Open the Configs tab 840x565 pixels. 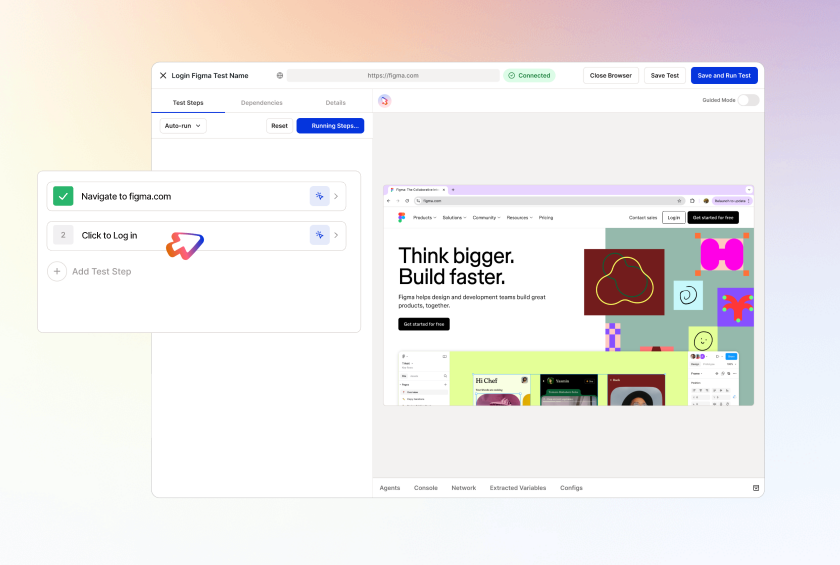click(571, 488)
